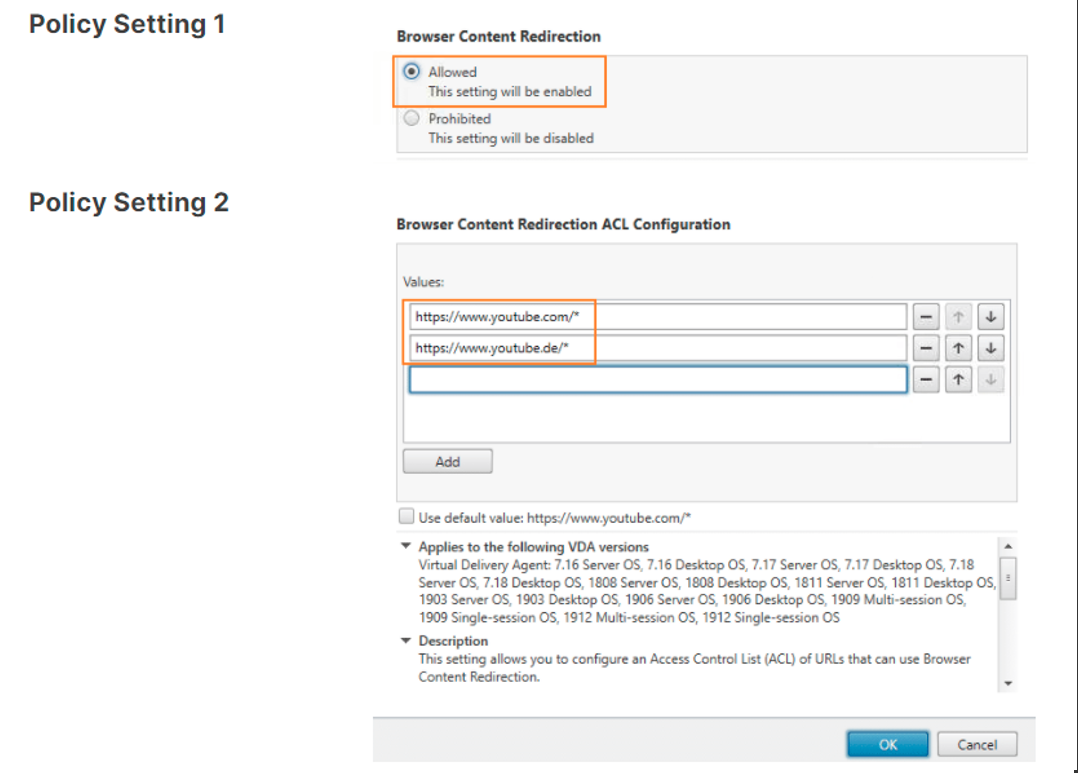Move the youtube.de entry up

click(x=958, y=348)
